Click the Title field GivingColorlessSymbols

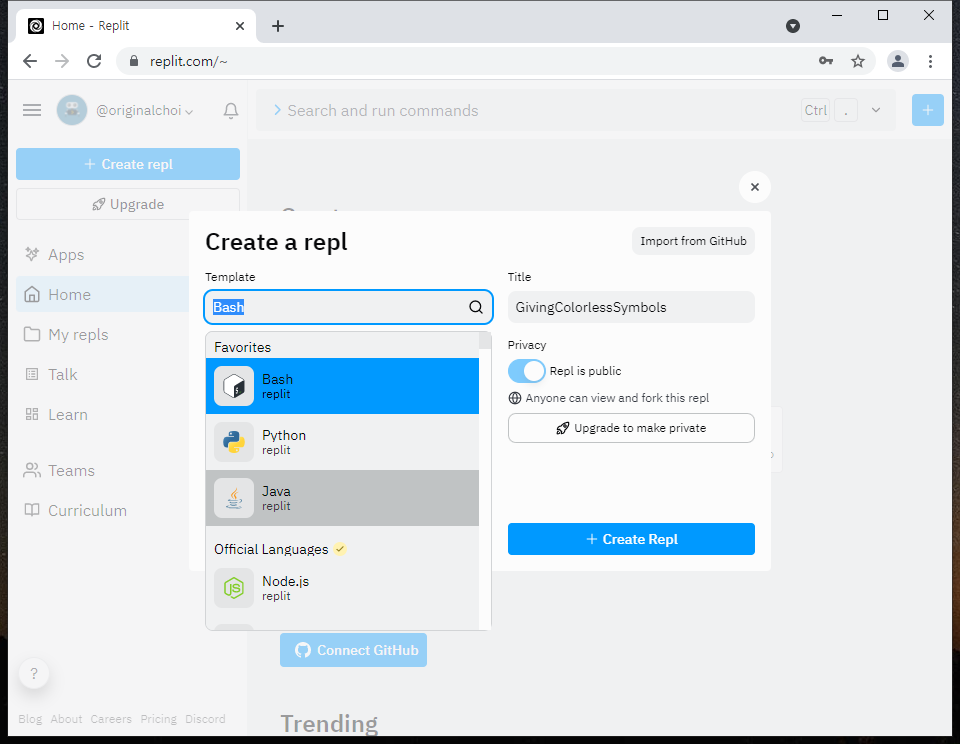point(631,307)
